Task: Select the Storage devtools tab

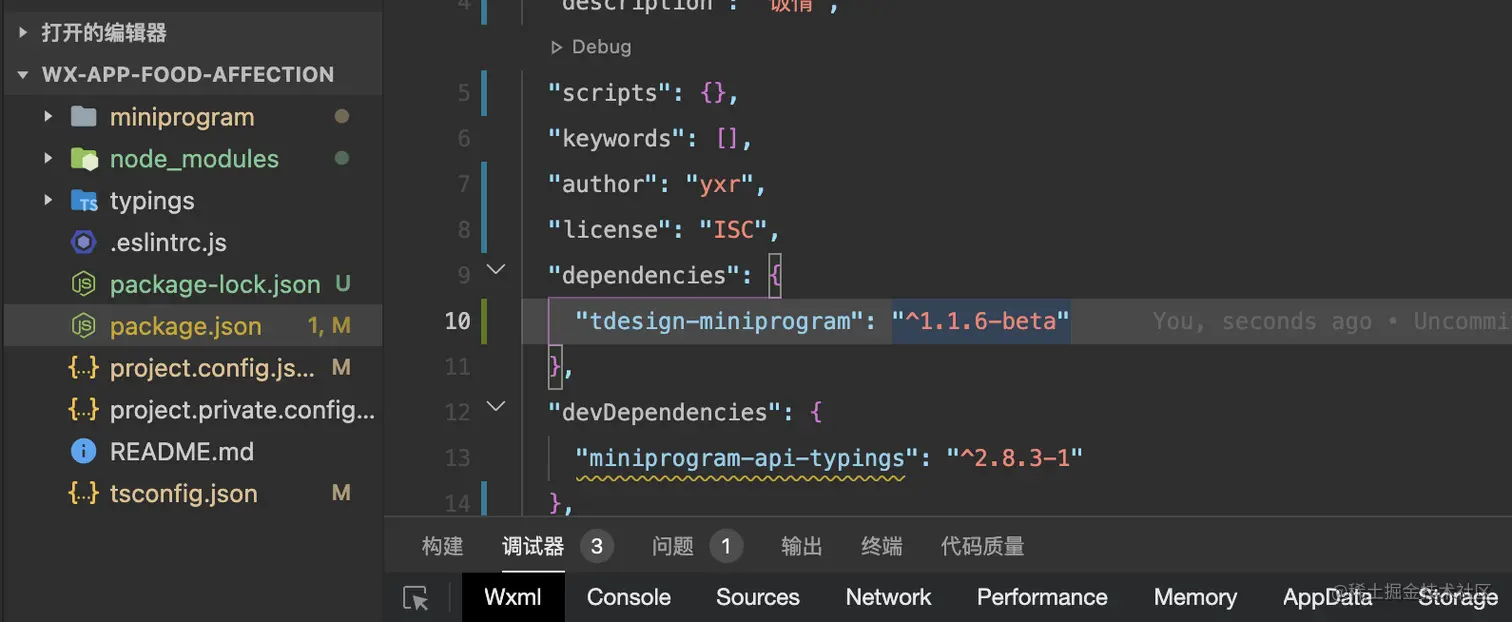Action: coord(1458,597)
